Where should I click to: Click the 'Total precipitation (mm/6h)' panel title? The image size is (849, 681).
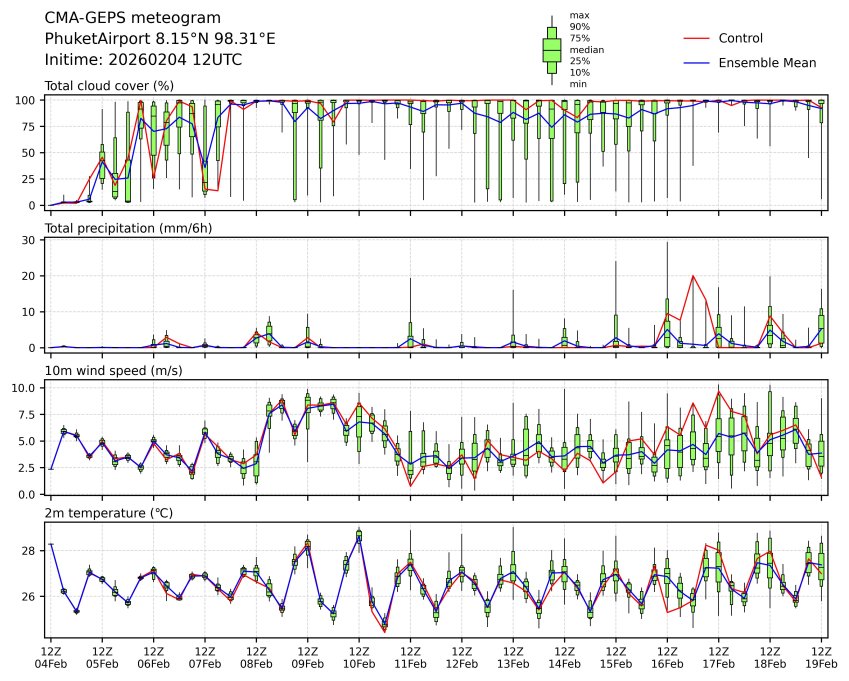[x=128, y=228]
